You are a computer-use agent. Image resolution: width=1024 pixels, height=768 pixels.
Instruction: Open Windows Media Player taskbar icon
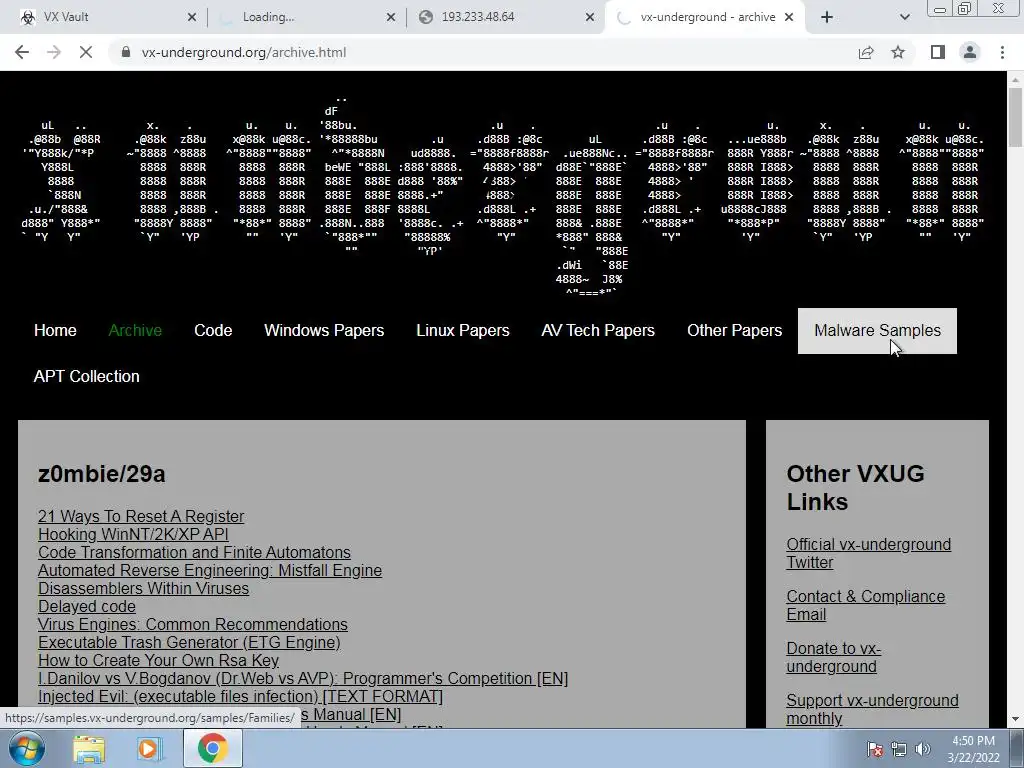click(149, 749)
